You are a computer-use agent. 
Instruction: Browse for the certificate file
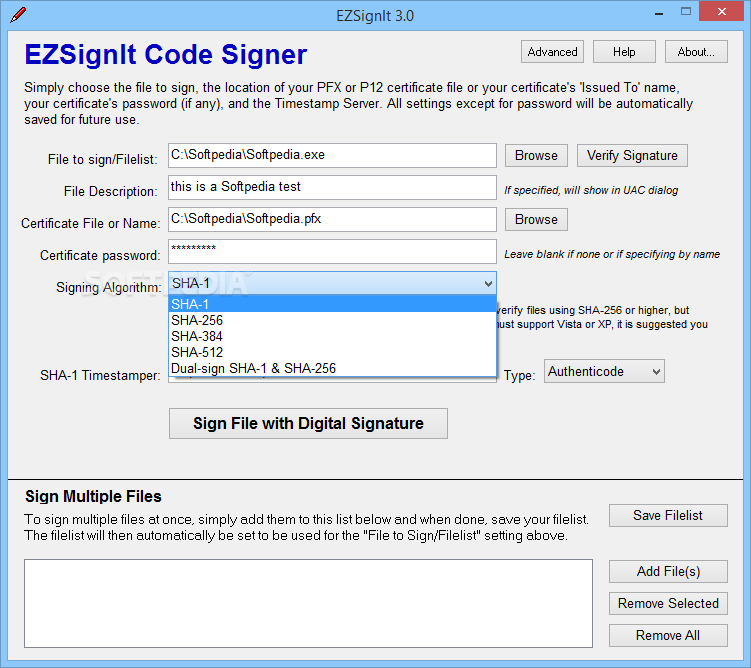pos(536,219)
